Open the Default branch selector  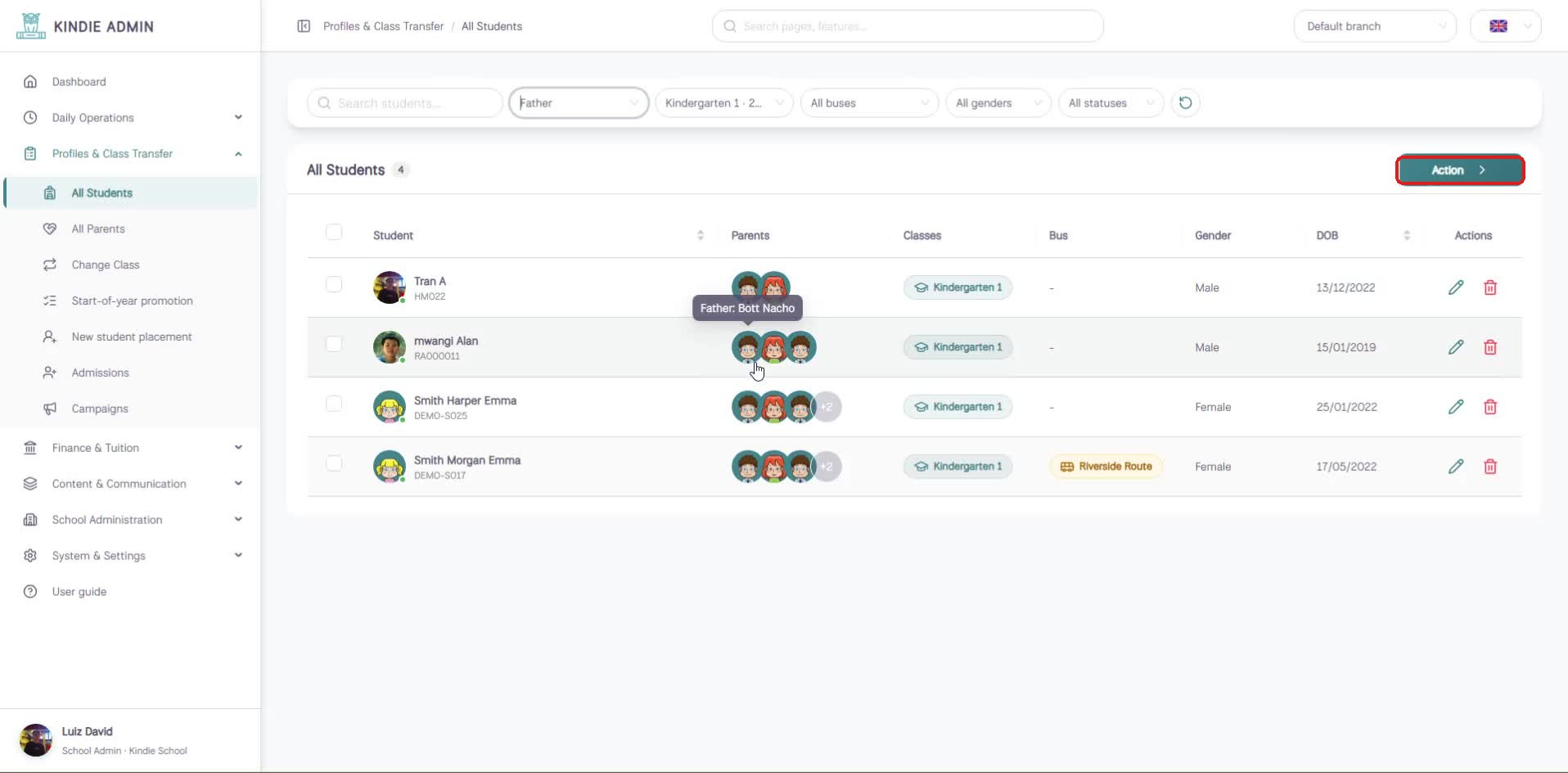pos(1375,26)
